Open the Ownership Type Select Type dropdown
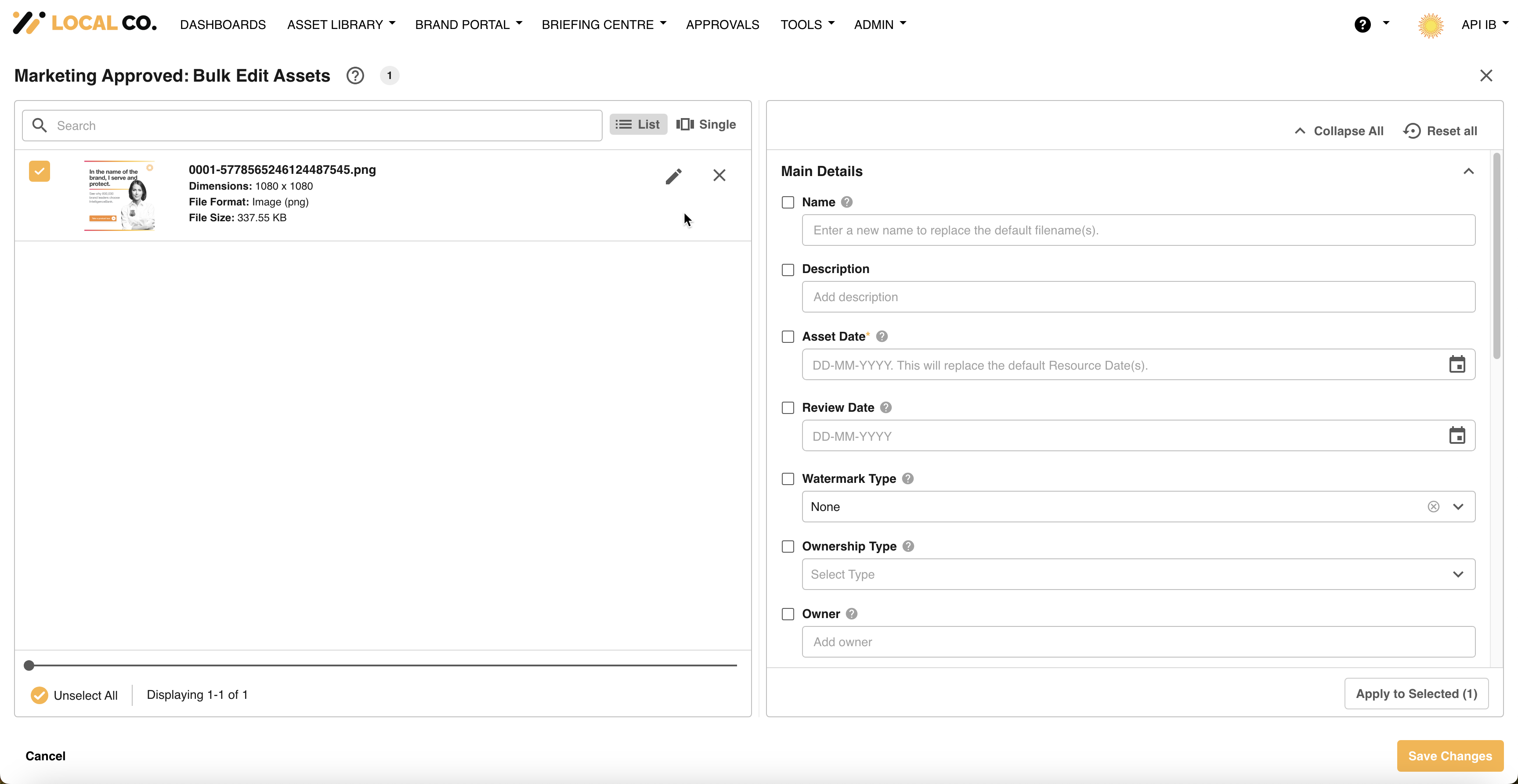This screenshot has width=1518, height=784. point(1138,574)
